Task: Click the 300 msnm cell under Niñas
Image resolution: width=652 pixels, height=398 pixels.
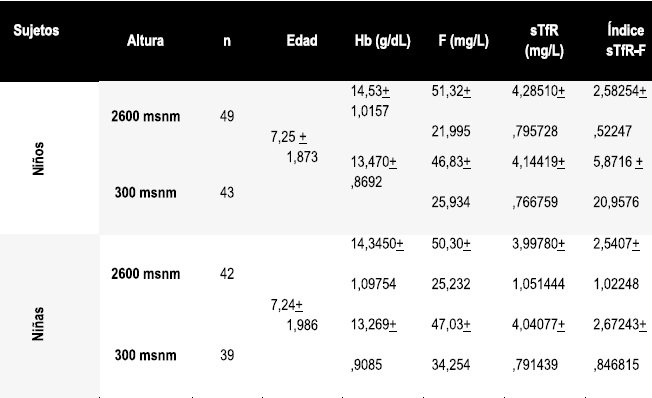Action: pos(146,355)
